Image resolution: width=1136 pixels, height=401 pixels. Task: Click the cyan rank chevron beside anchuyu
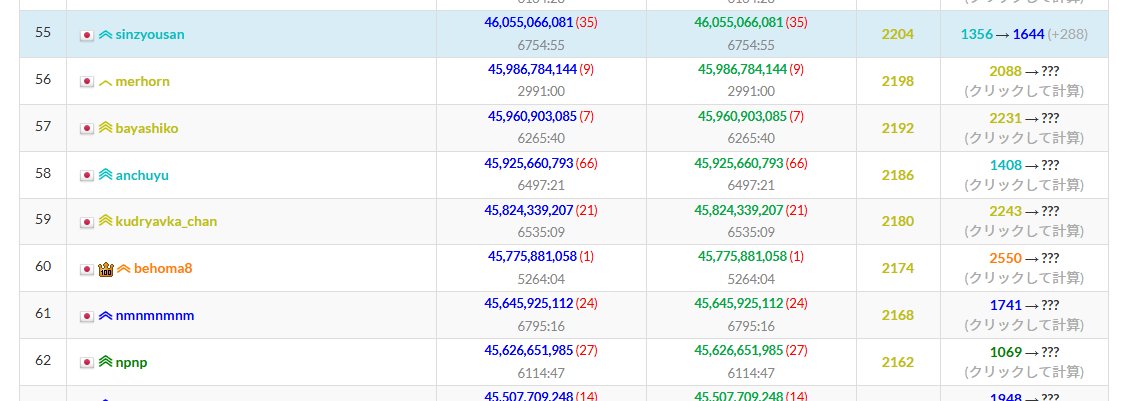coord(106,175)
